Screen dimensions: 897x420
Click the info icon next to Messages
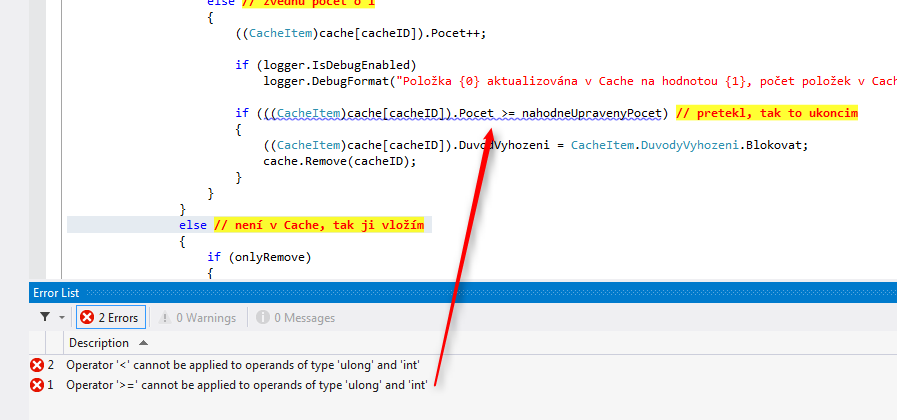point(263,317)
